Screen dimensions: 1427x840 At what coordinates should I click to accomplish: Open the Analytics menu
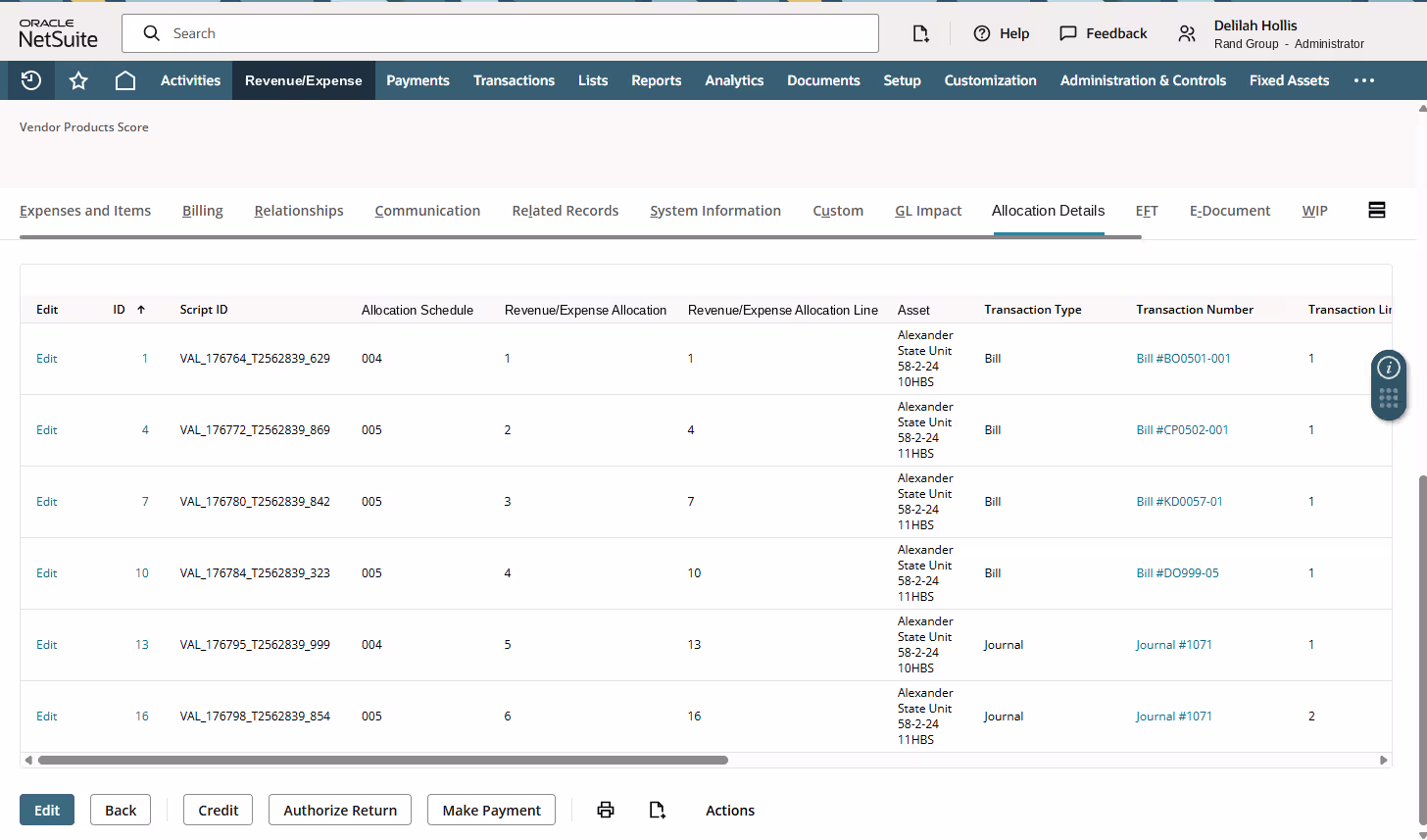(734, 80)
